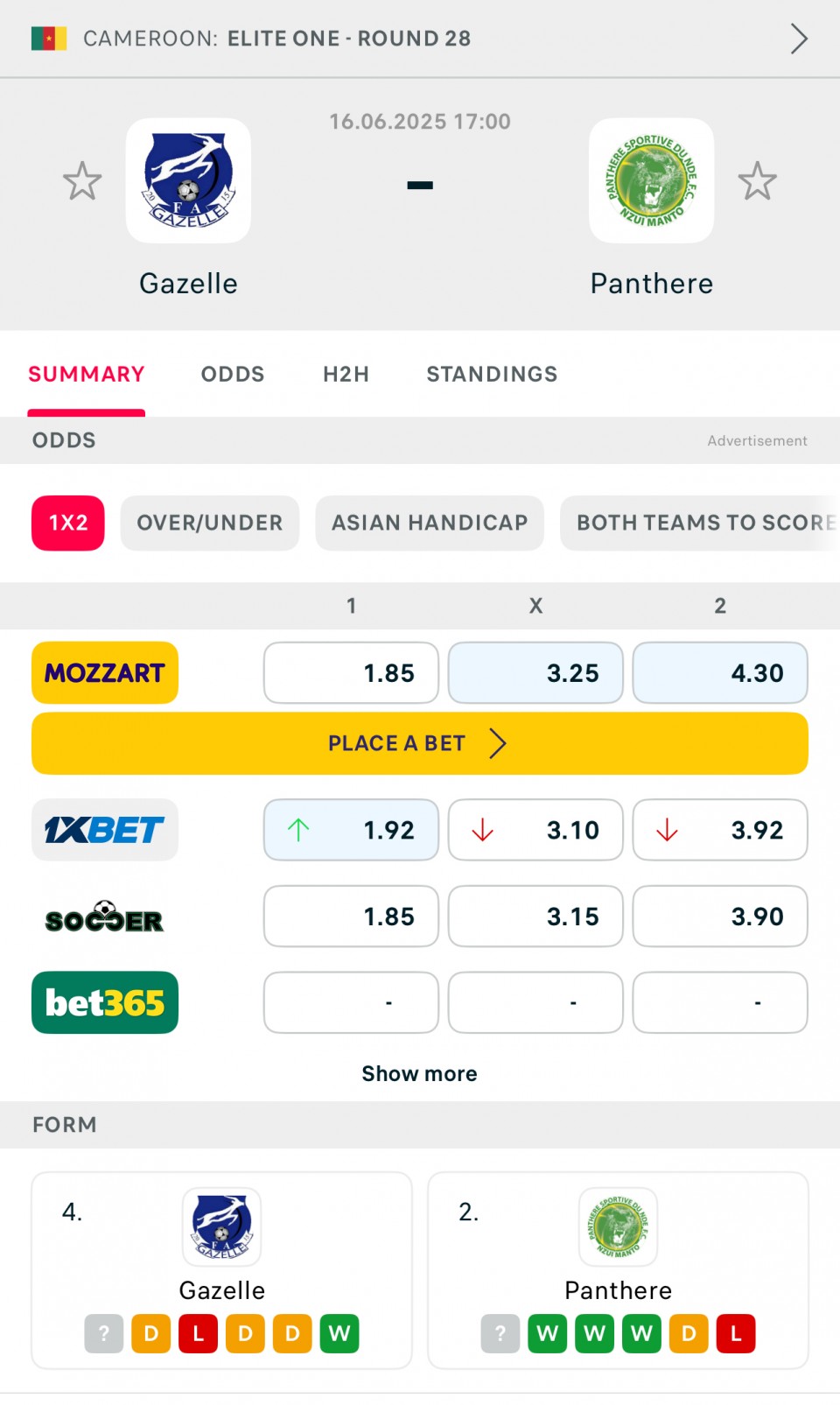
Task: Switch to the Standings tab
Action: click(492, 375)
